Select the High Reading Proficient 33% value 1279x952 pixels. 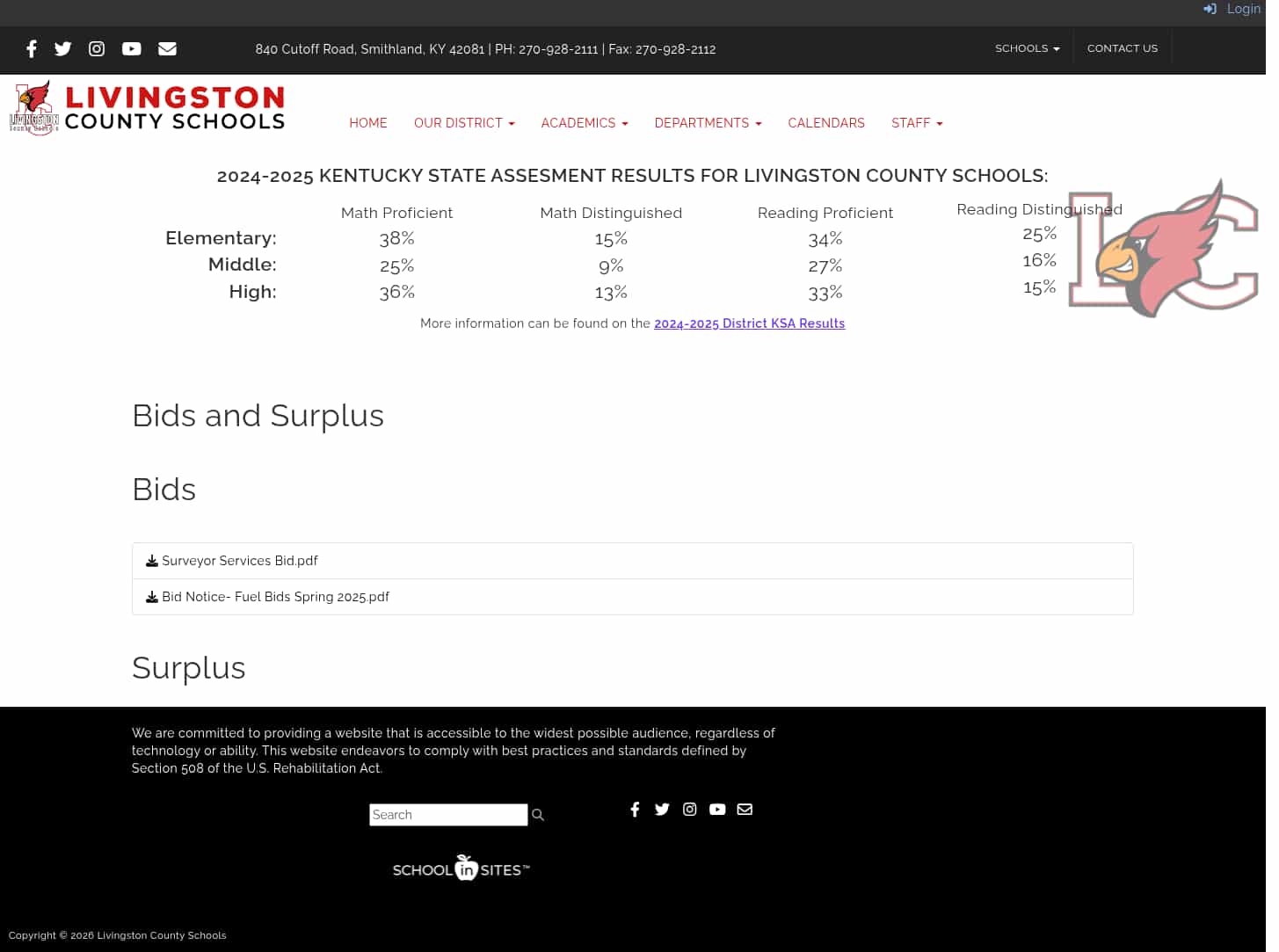click(825, 292)
